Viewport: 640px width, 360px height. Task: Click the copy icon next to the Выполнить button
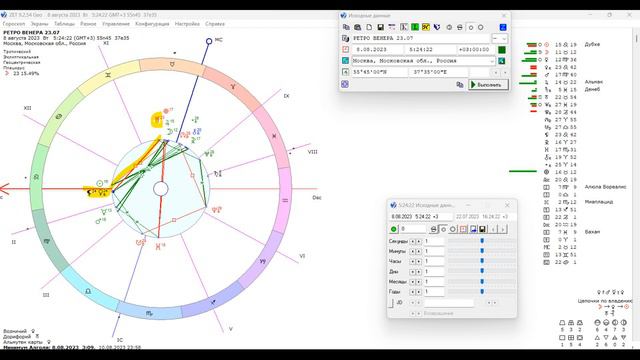(460, 85)
